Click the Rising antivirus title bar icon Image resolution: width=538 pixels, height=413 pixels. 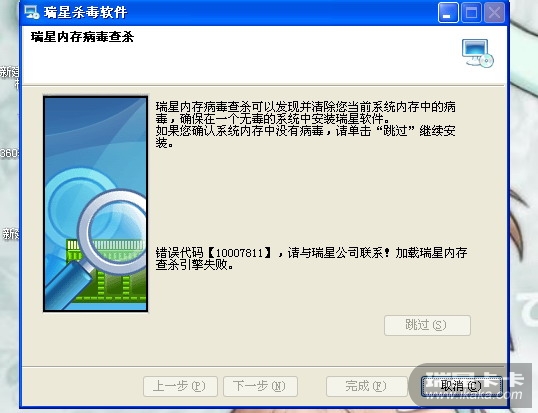point(32,12)
